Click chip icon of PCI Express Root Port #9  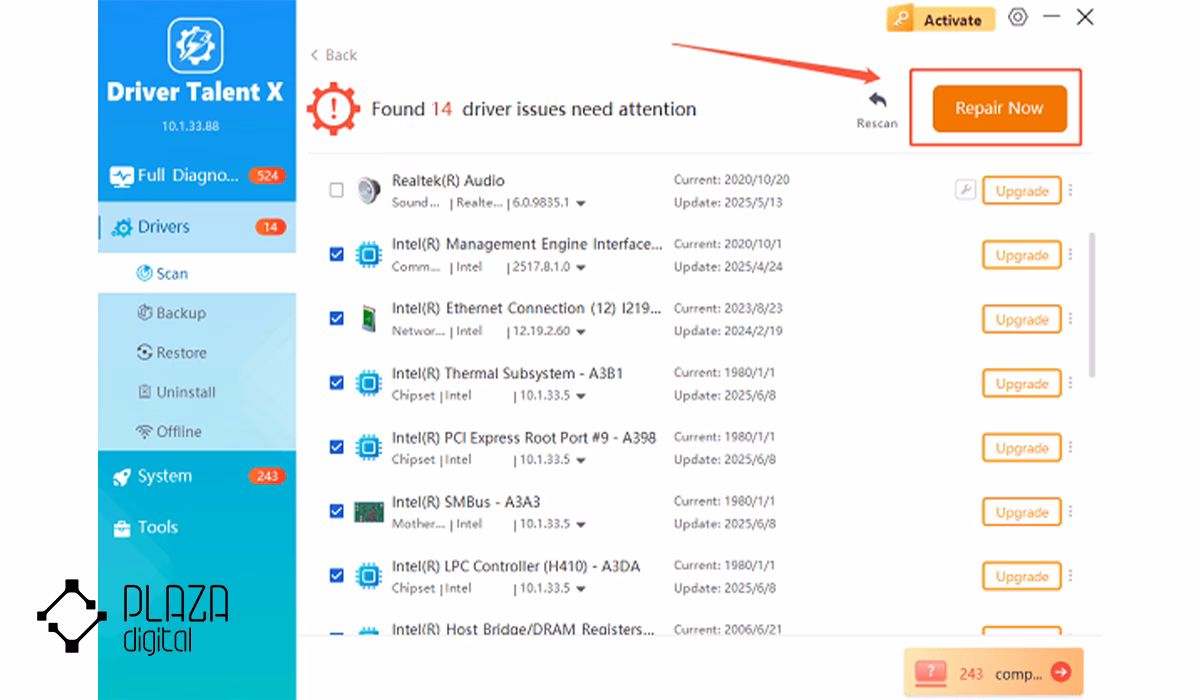tap(369, 447)
